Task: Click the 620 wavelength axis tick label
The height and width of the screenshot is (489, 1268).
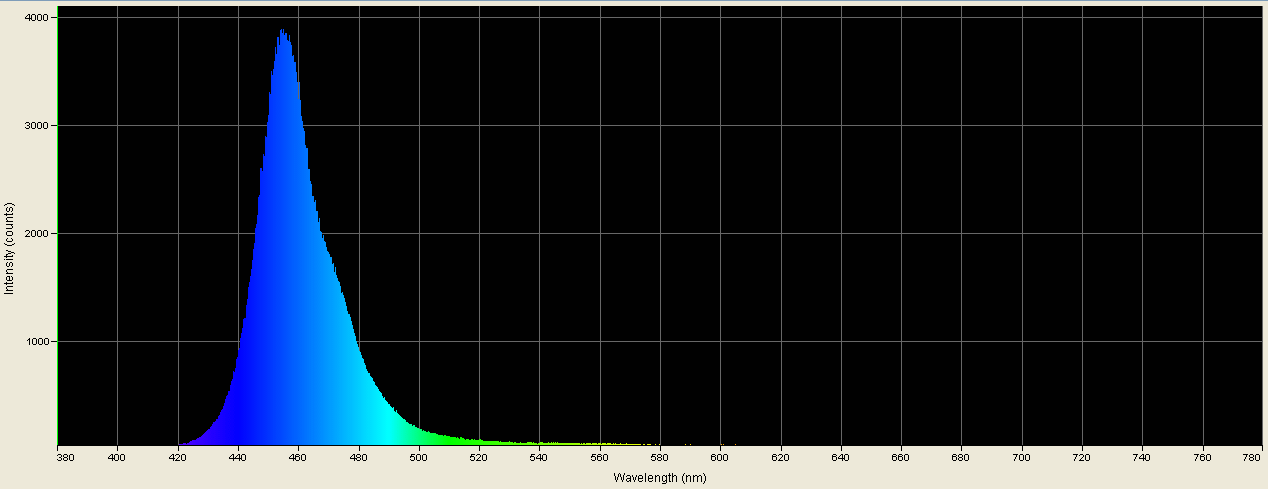Action: point(781,458)
